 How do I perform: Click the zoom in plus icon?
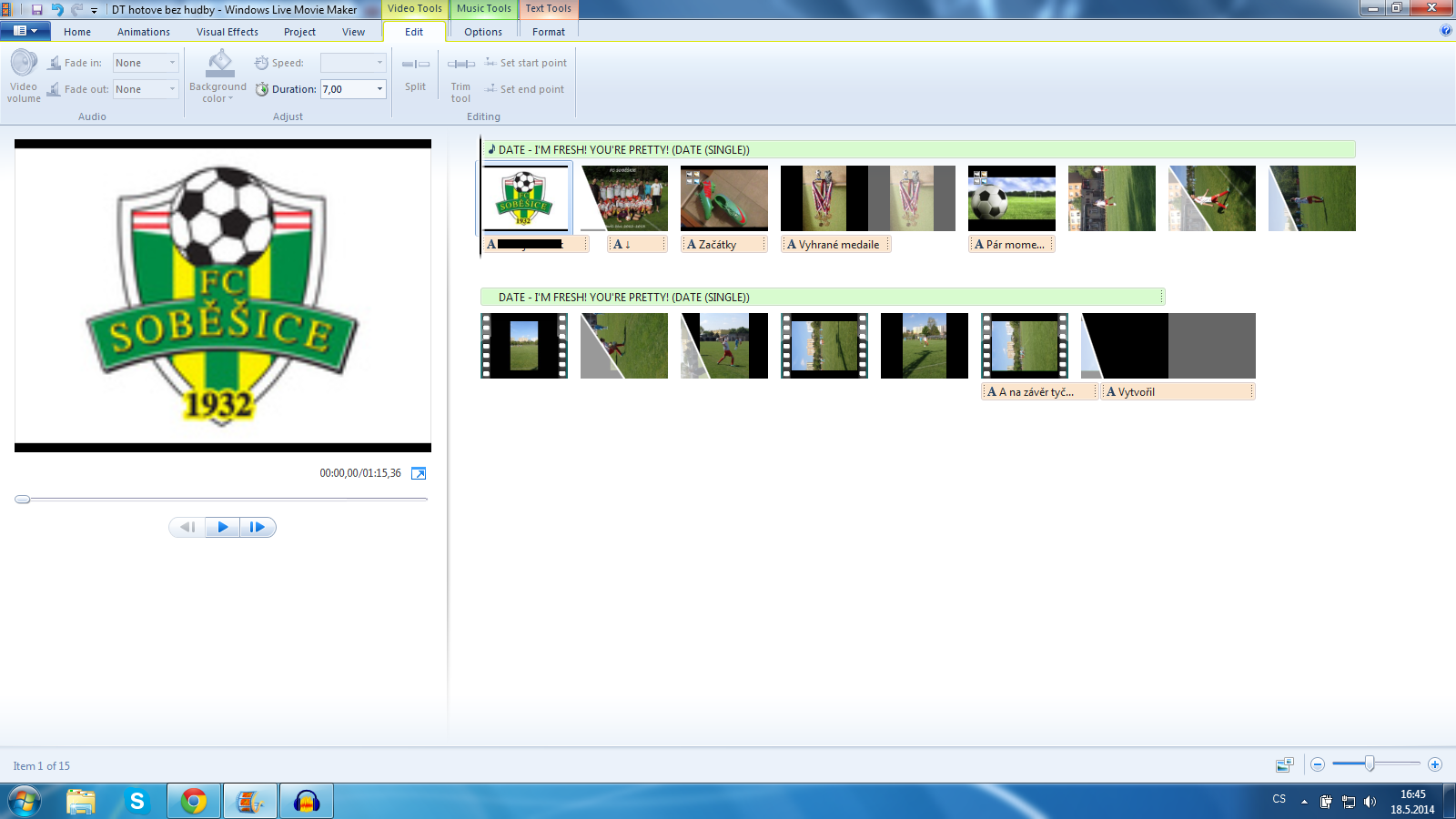pyautogui.click(x=1435, y=764)
